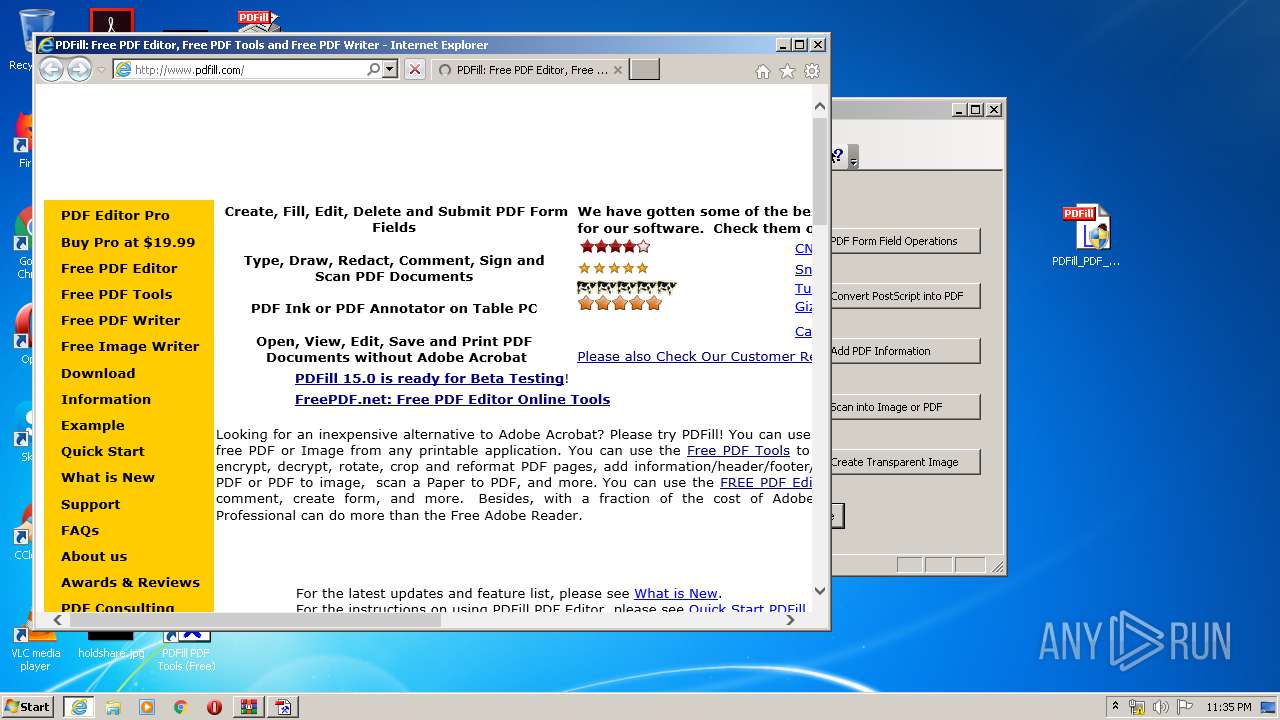Click Add PDF Information button
1280x720 pixels.
[904, 351]
